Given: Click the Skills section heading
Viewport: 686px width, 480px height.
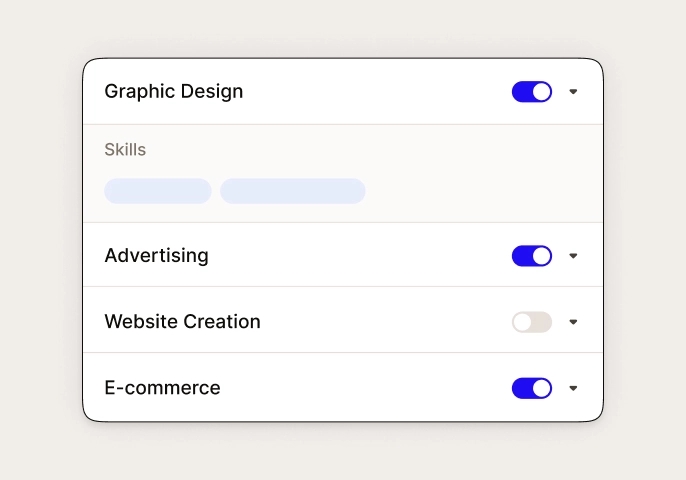Looking at the screenshot, I should (x=125, y=150).
